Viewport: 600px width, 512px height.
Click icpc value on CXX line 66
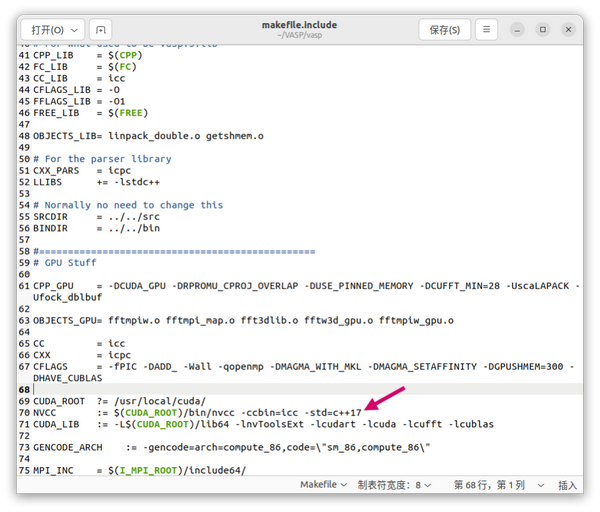(x=119, y=355)
